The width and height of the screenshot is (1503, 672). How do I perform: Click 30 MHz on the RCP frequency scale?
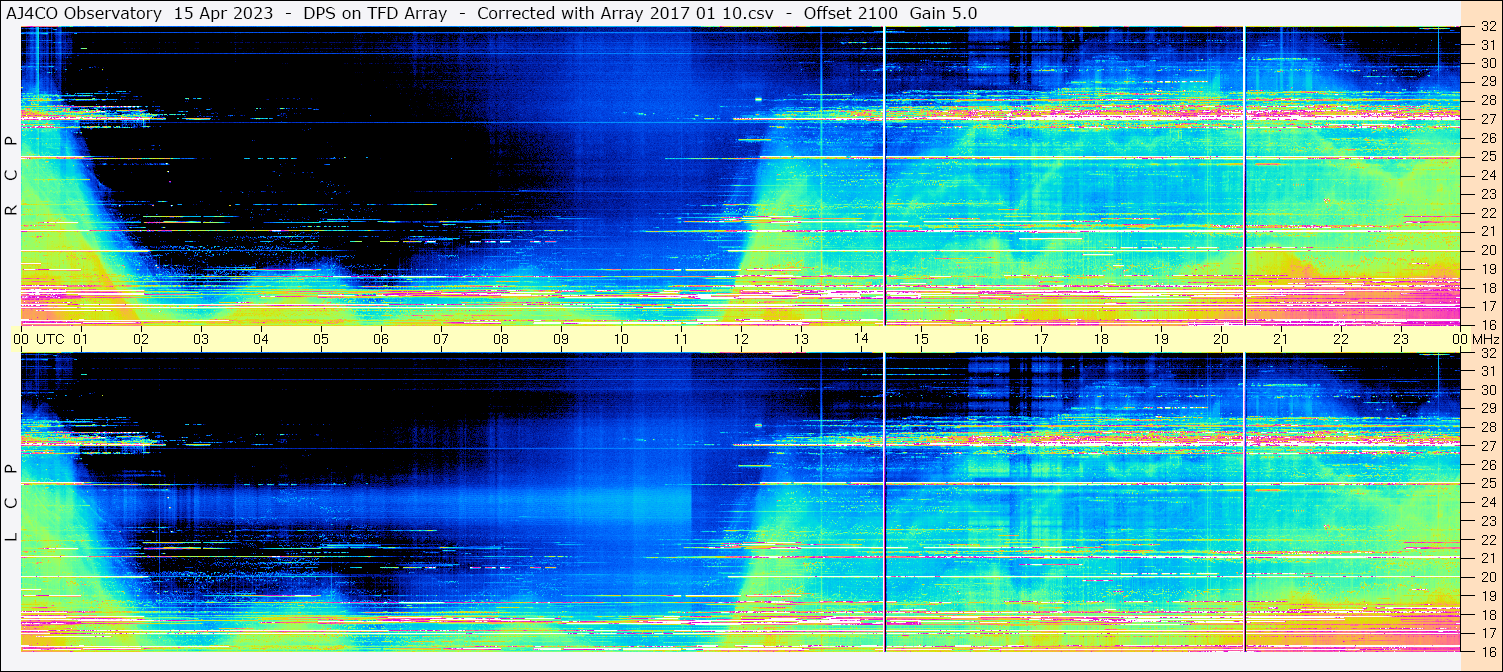coord(1488,63)
